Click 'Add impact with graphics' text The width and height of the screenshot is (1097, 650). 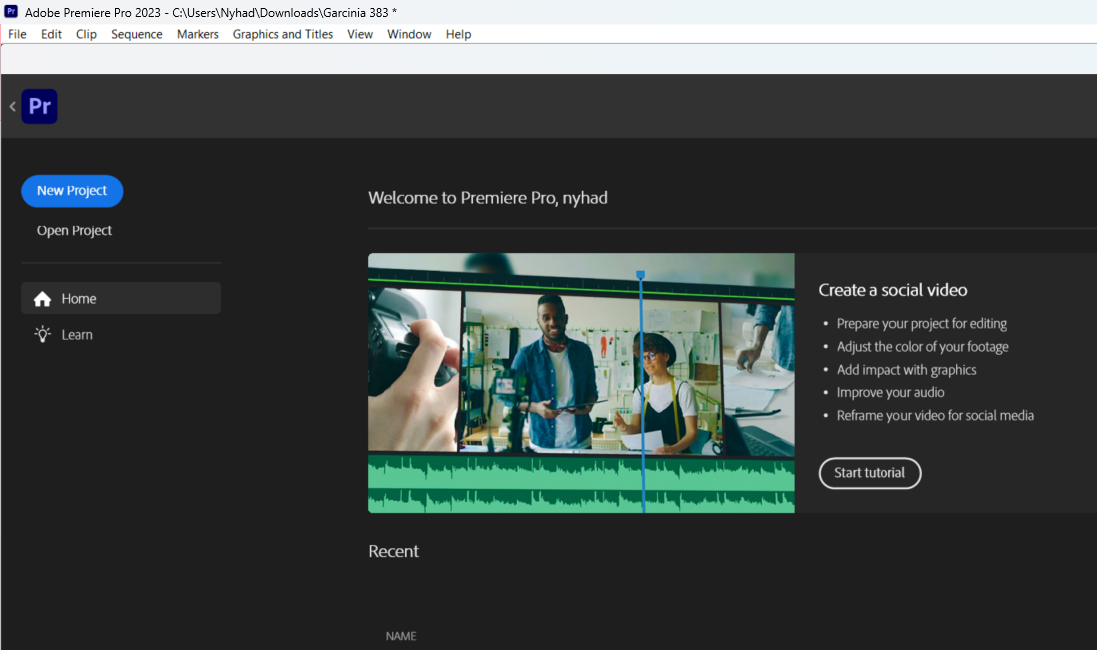[906, 369]
